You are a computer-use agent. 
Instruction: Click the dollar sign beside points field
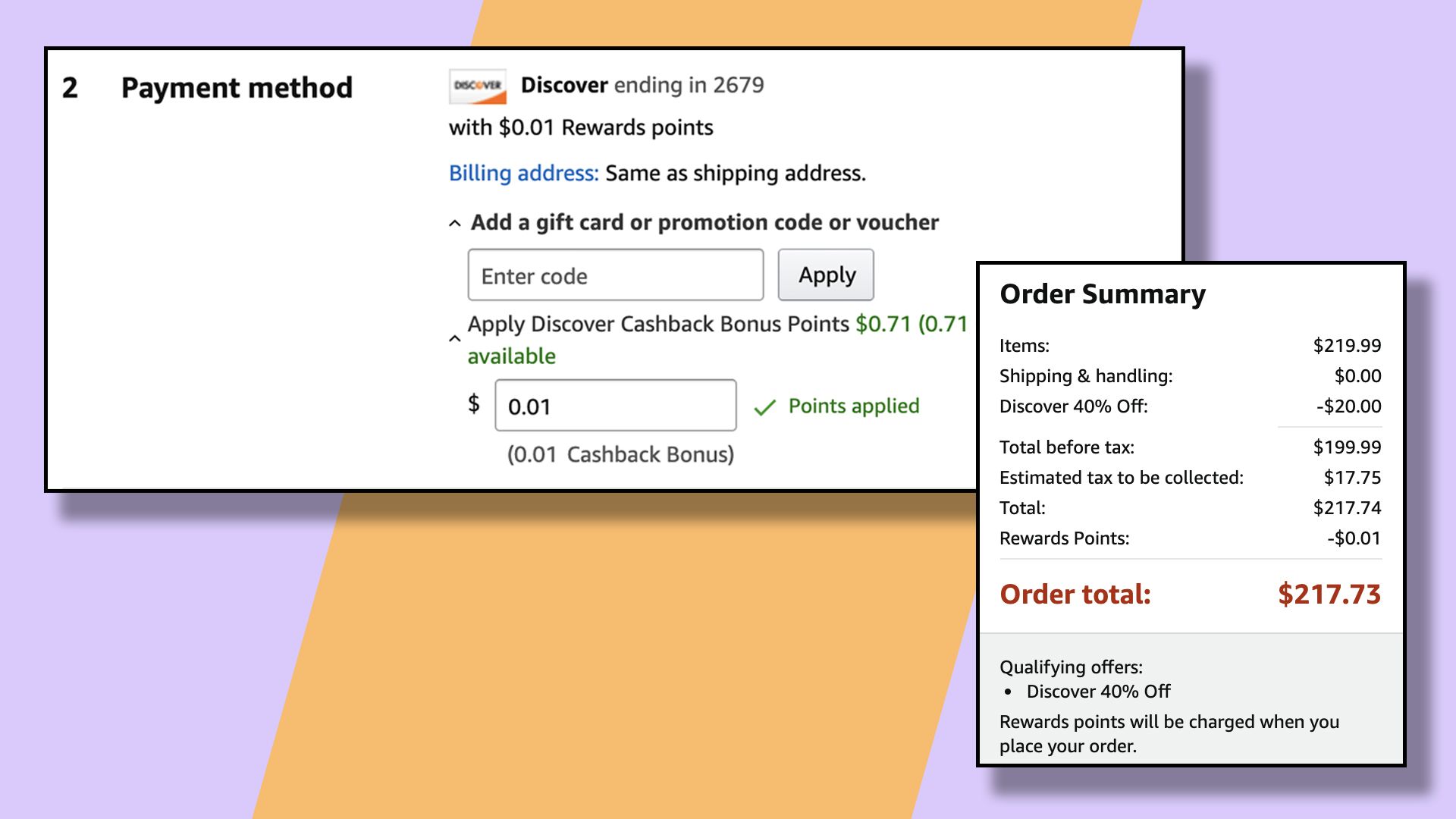click(x=474, y=404)
